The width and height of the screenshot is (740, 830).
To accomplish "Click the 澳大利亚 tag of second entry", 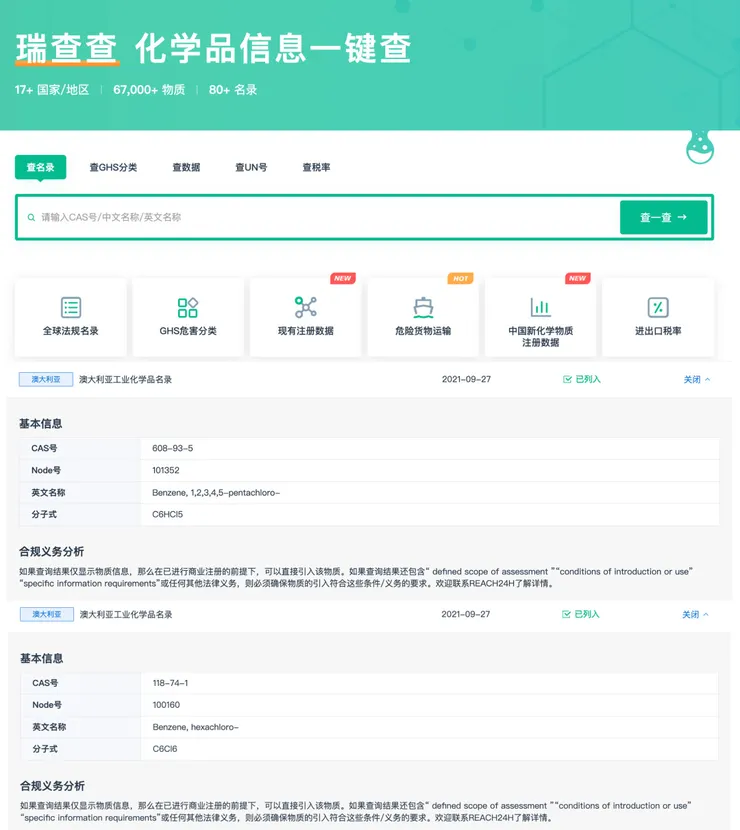I will [47, 614].
